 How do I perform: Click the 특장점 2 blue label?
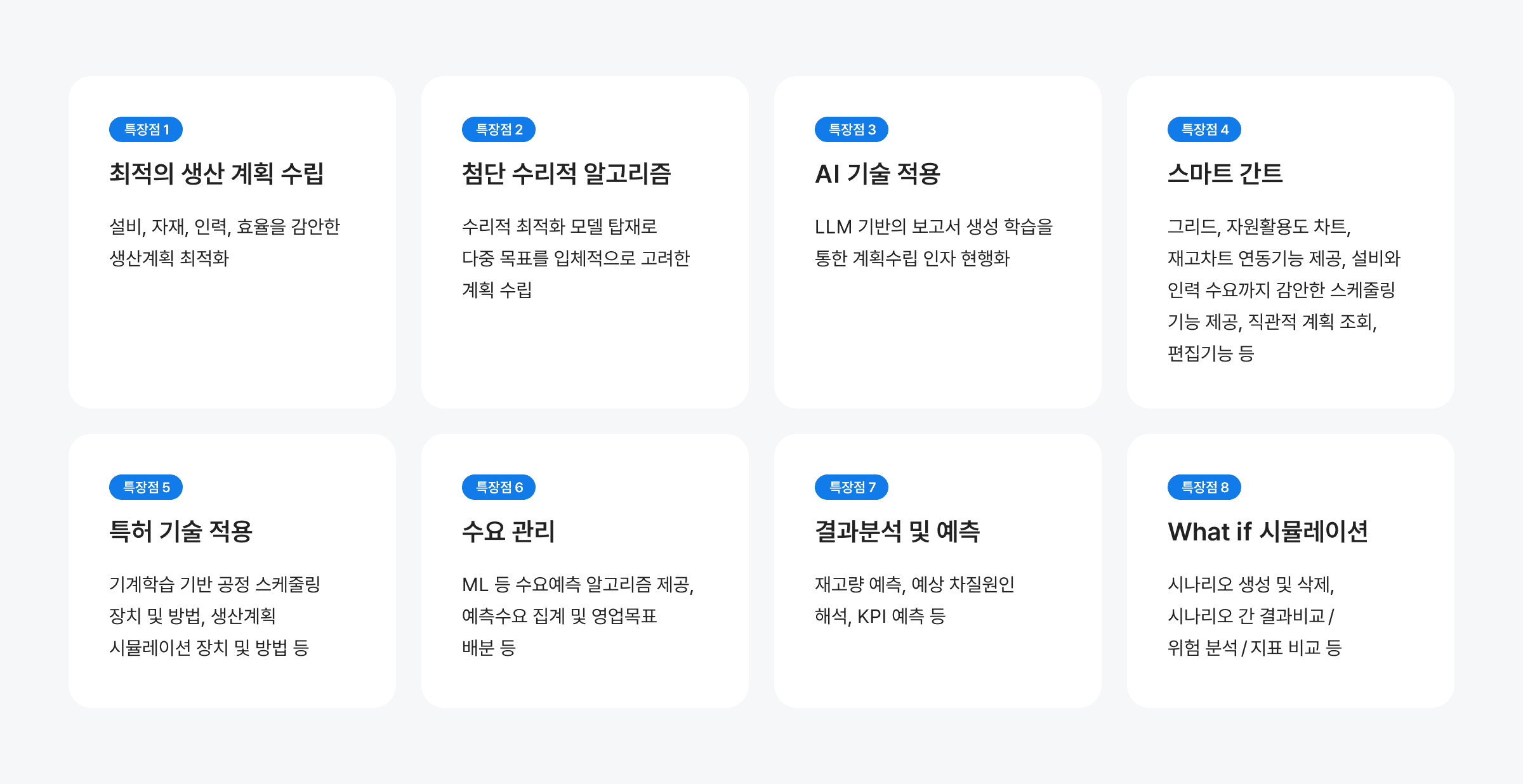point(499,129)
